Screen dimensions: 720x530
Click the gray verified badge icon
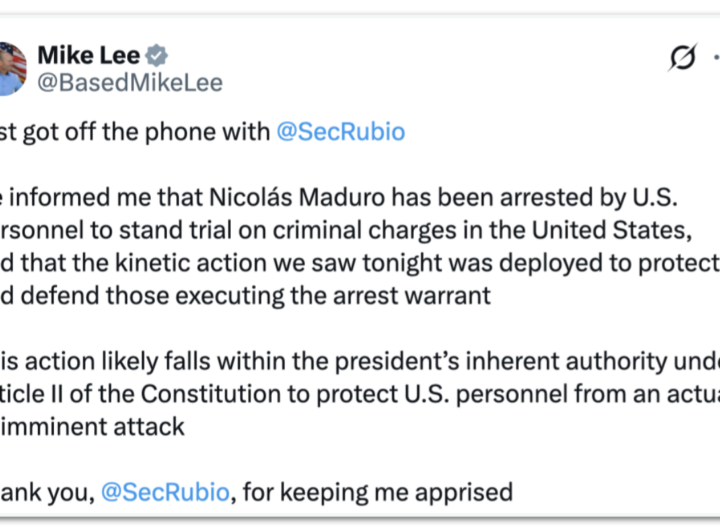tap(158, 56)
